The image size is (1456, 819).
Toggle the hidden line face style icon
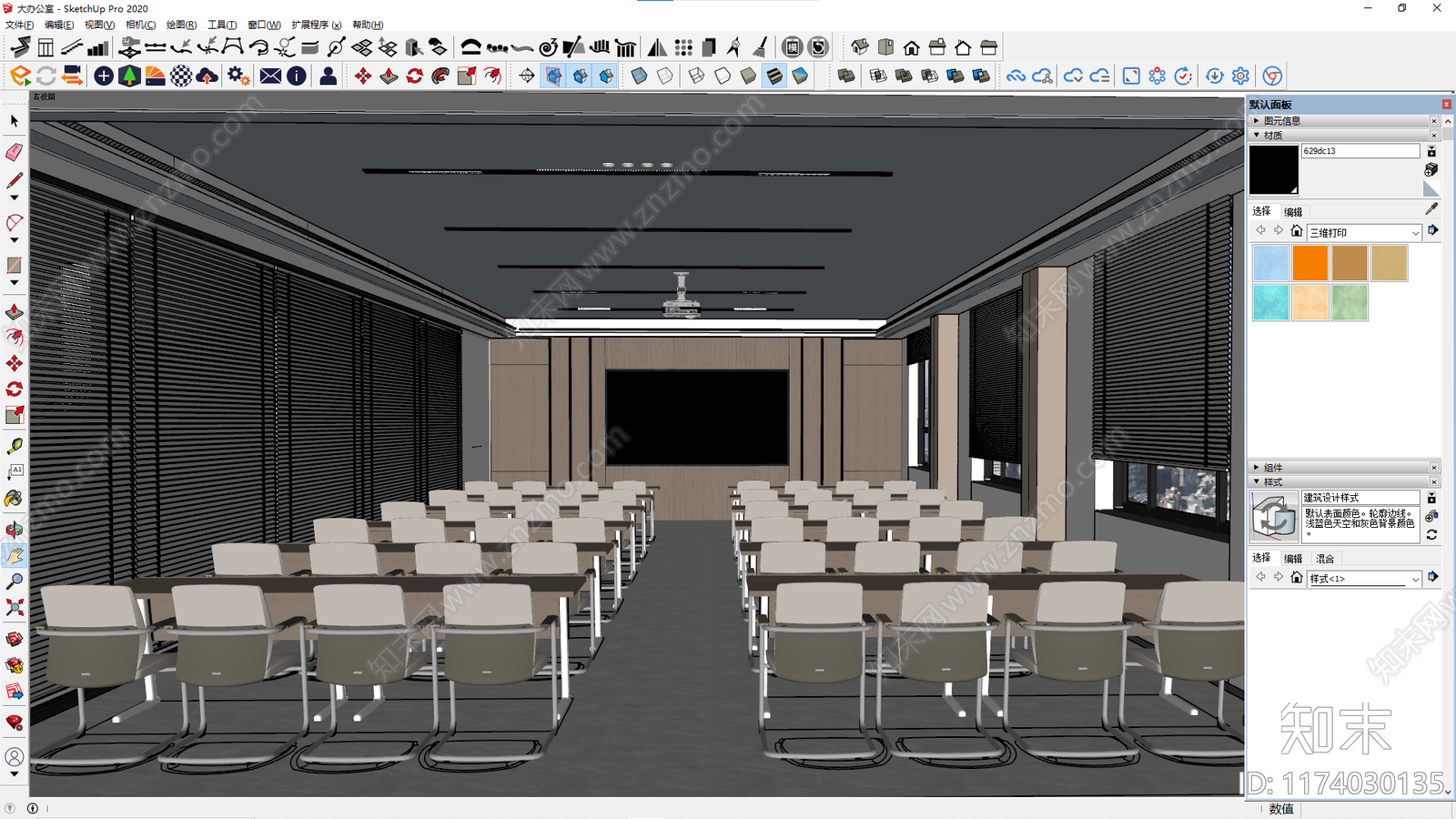723,76
